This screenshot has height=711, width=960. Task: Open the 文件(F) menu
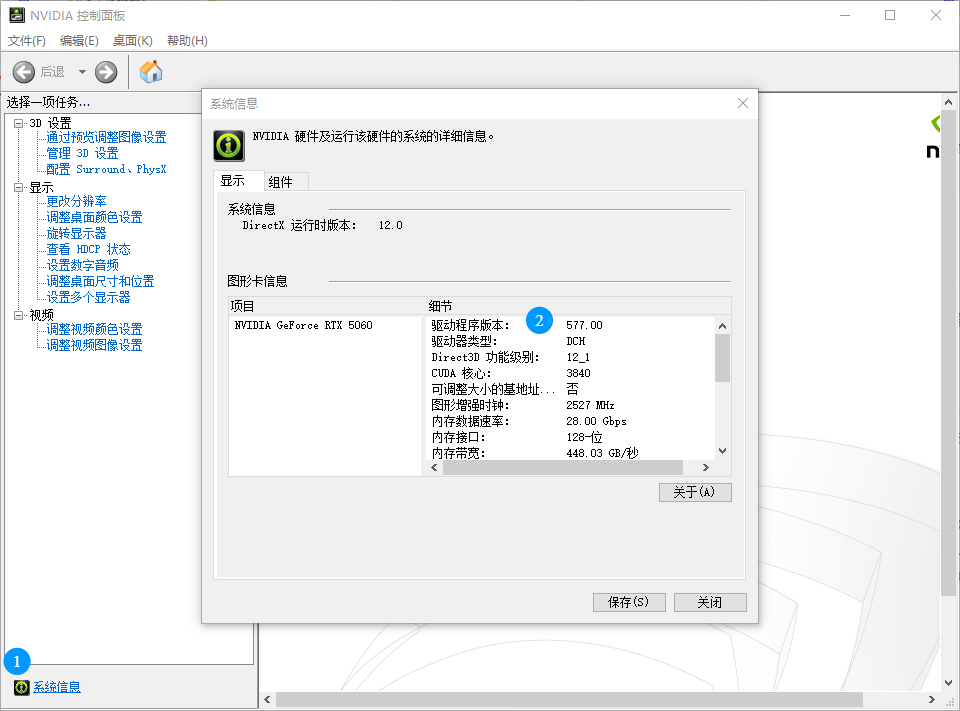(x=26, y=40)
